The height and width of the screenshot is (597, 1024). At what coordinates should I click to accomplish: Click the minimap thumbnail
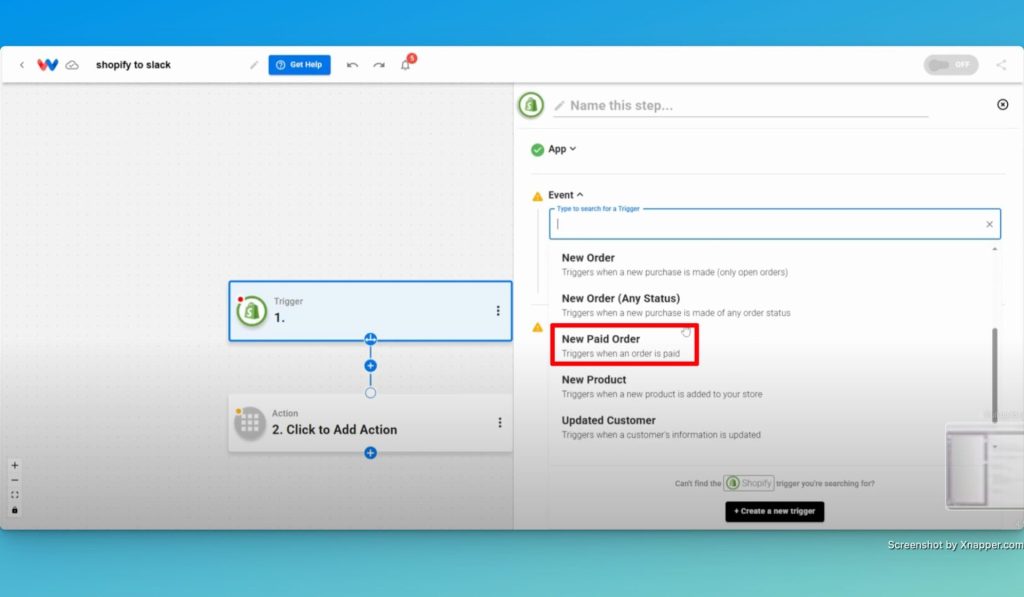984,466
